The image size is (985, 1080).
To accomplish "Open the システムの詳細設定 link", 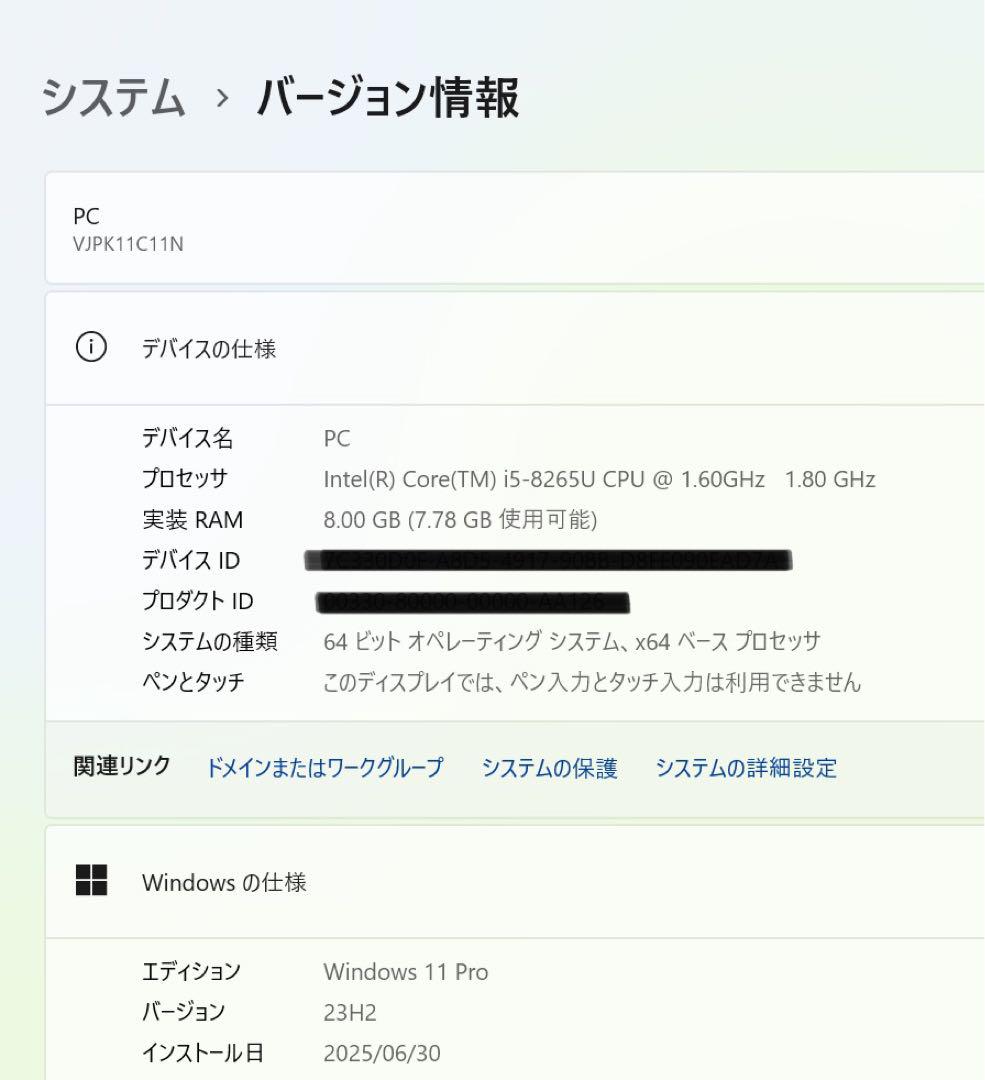I will coord(746,767).
